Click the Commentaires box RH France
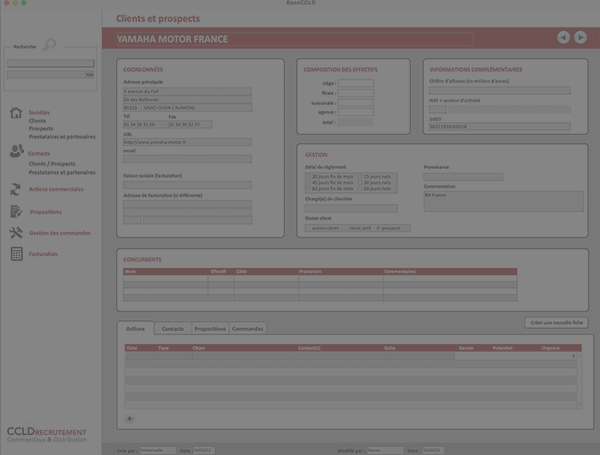Screen dimensions: 600x455 click(x=504, y=201)
